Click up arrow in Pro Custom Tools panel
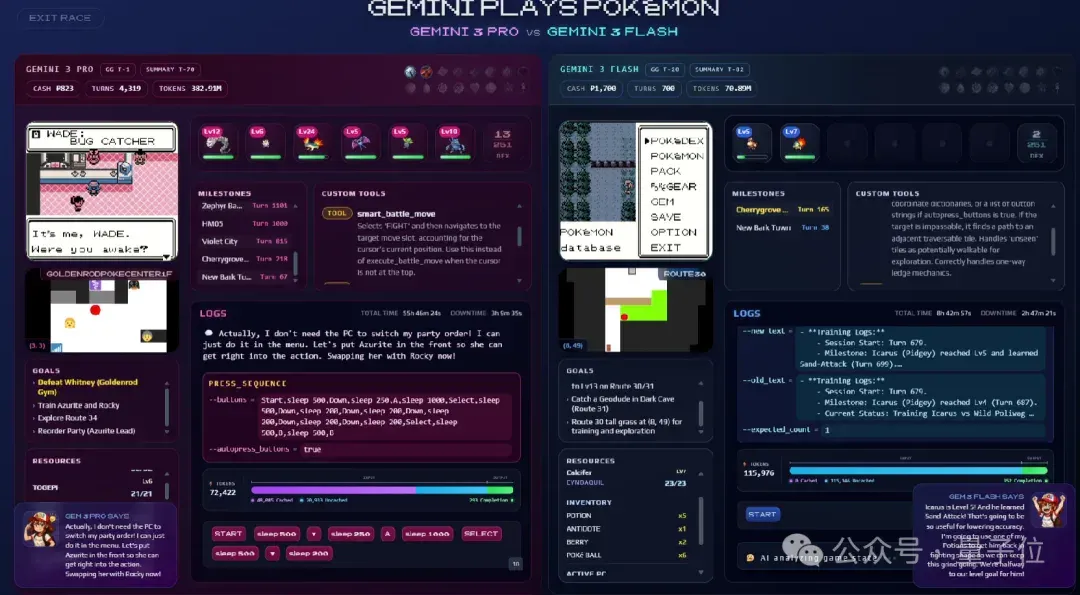This screenshot has height=595, width=1080. pos(519,206)
